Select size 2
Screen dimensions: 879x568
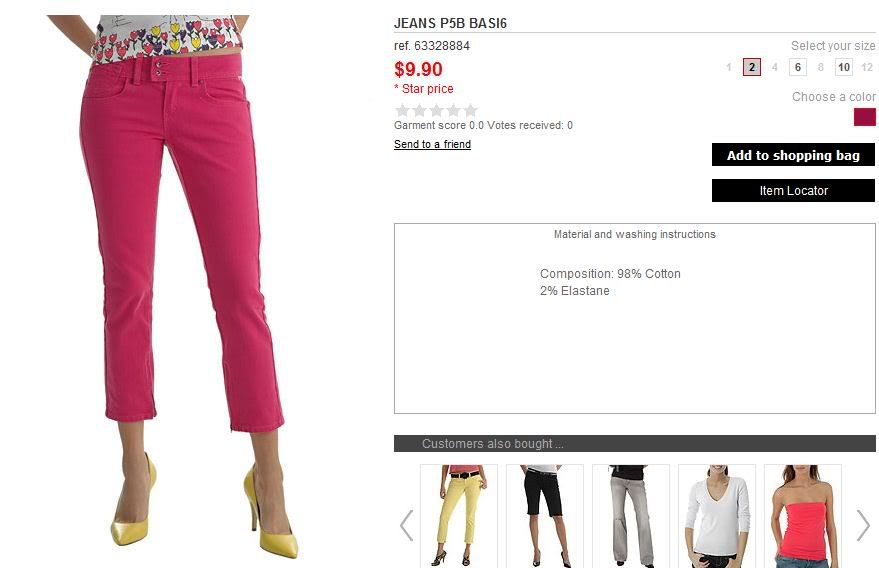(752, 67)
